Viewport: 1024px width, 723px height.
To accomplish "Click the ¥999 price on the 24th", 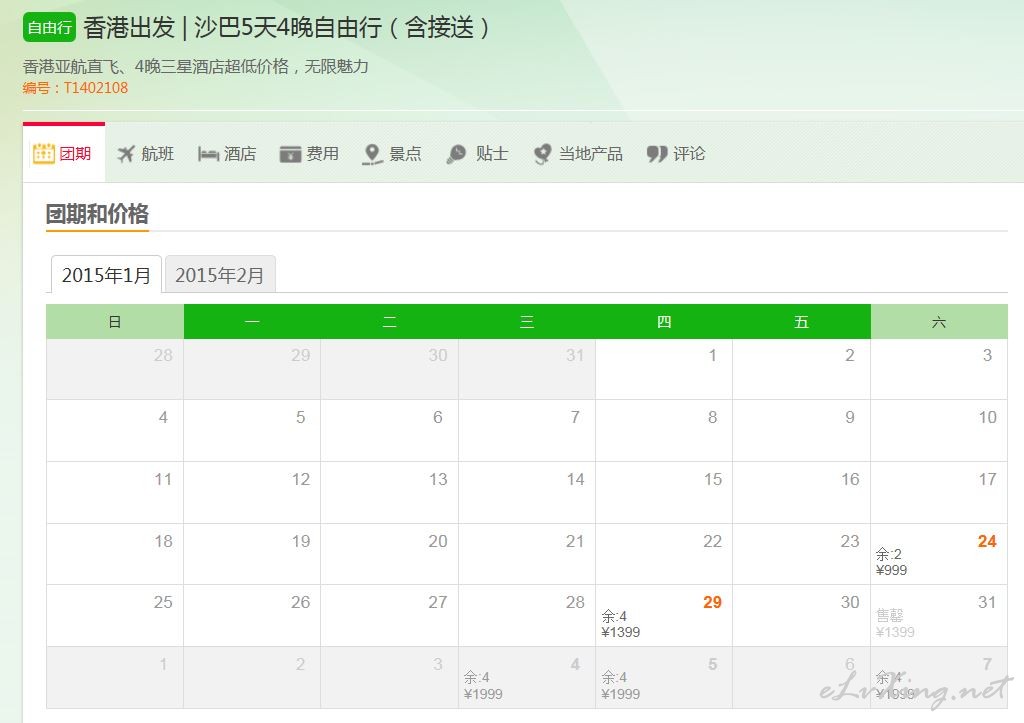I will [891, 570].
